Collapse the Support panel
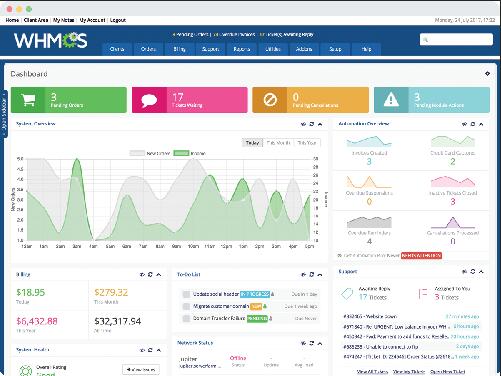 click(481, 272)
